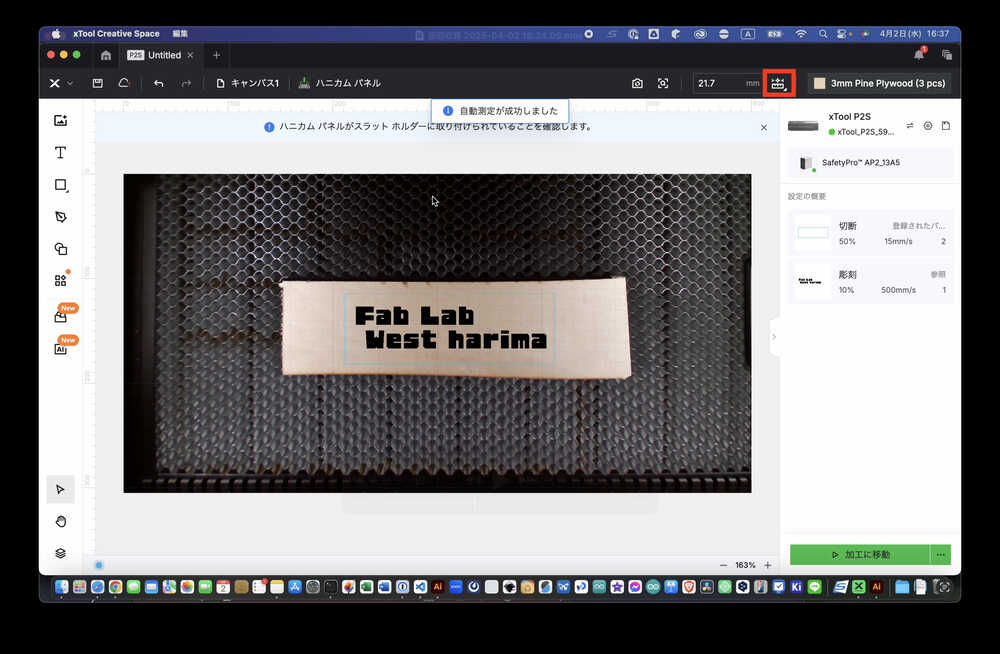The width and height of the screenshot is (1000, 654).
Task: Click the 163% zoom level
Action: 745,565
